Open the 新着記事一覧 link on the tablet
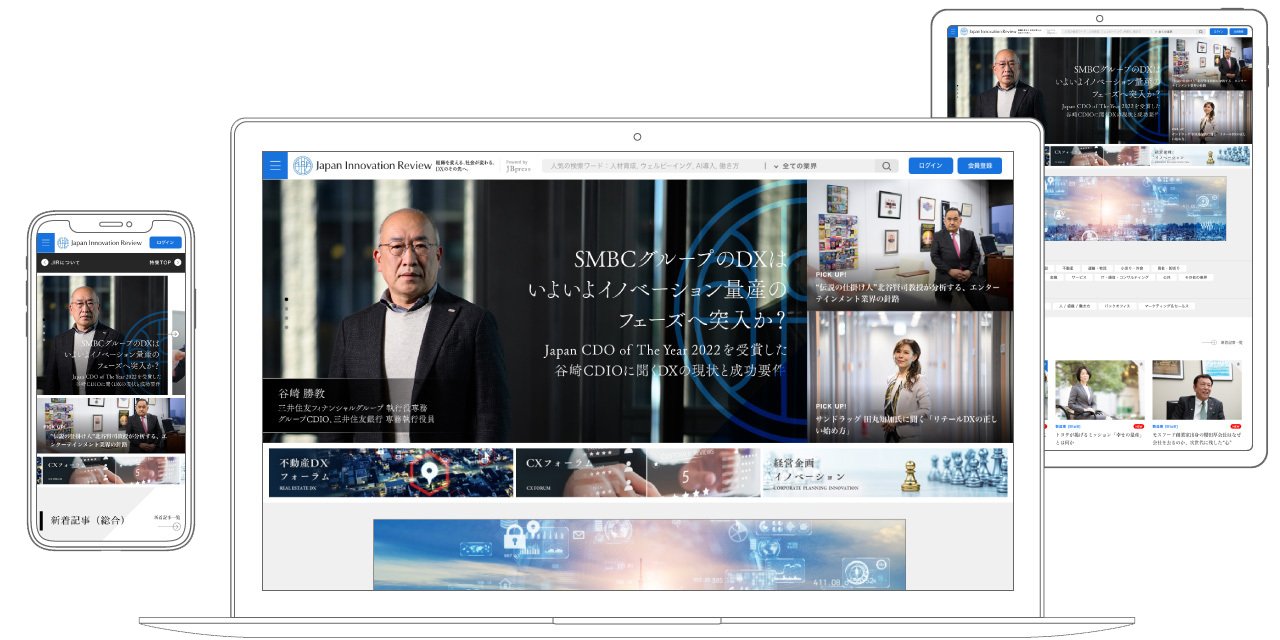Screen dimensions: 1280x640 point(1231,342)
